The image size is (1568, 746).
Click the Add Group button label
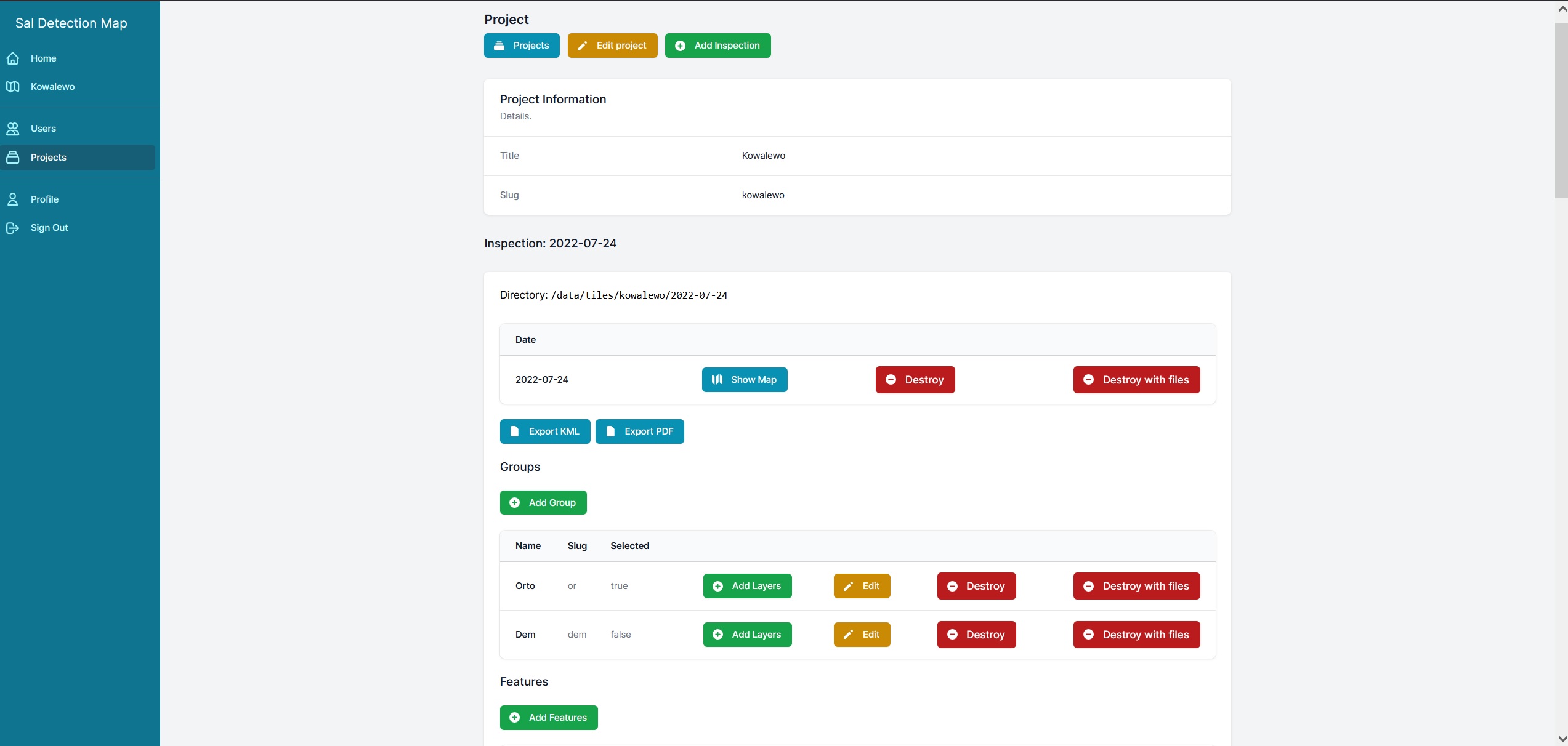click(x=552, y=503)
